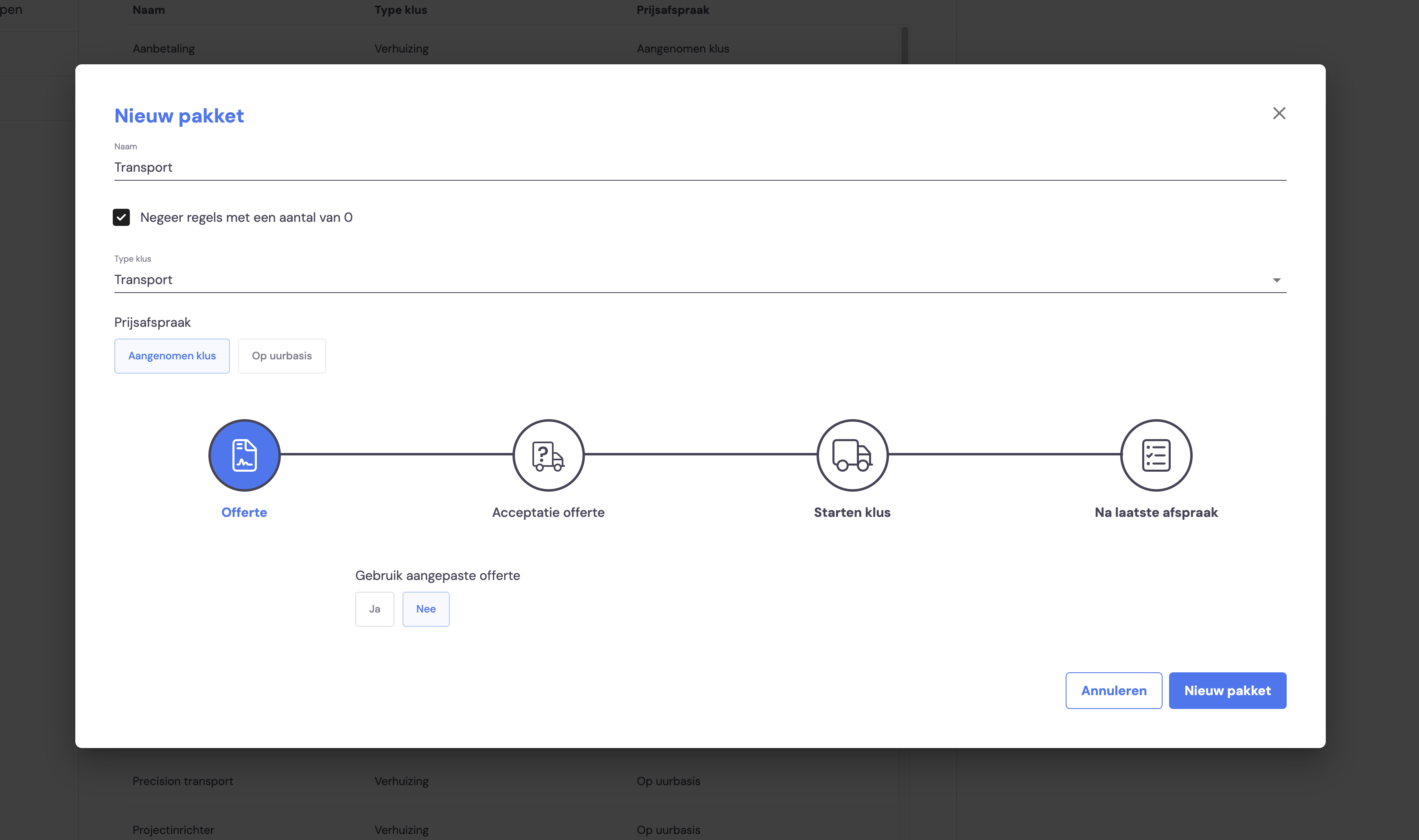Cancel with the Annuleren button
Image resolution: width=1419 pixels, height=840 pixels.
[1114, 691]
